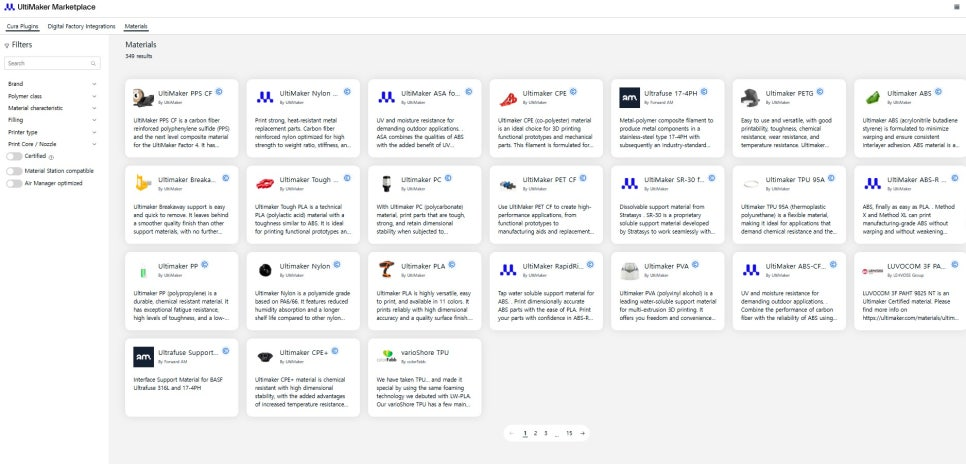Screen dimensions: 966x464
Task: Click the UltiMaker Marketplace logo
Action: point(50,7)
